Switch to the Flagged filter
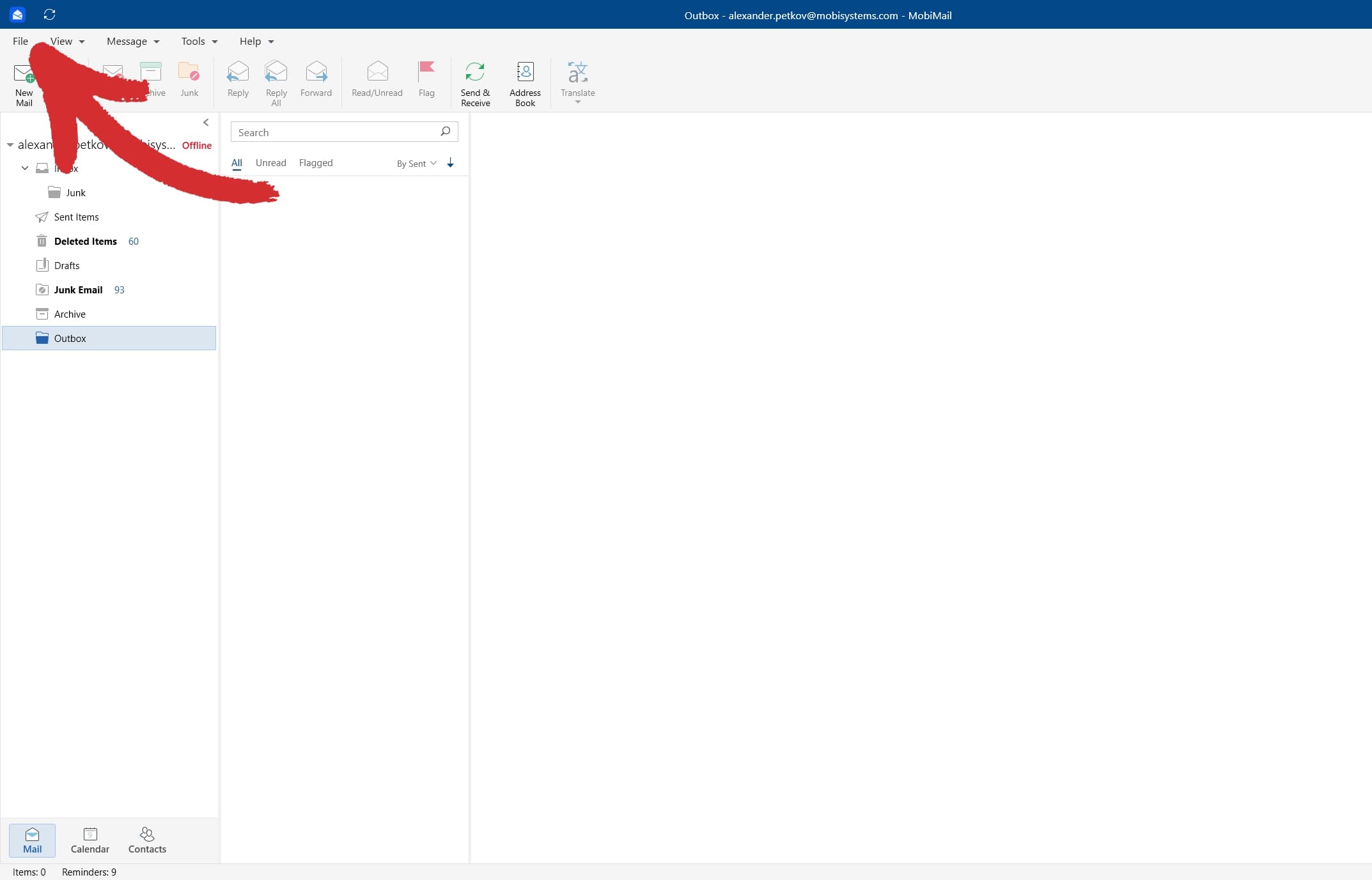Screen dimensions: 1372x880 pyautogui.click(x=315, y=163)
